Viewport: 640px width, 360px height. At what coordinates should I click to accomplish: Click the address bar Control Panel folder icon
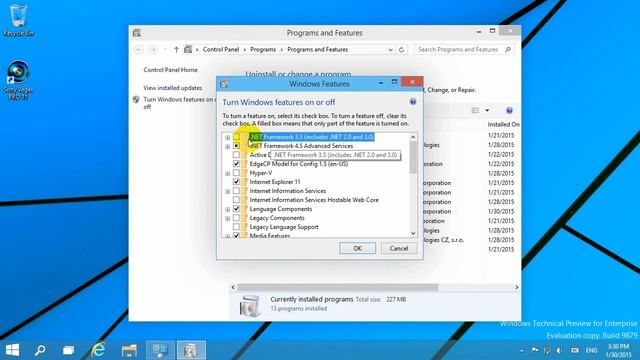[188, 49]
